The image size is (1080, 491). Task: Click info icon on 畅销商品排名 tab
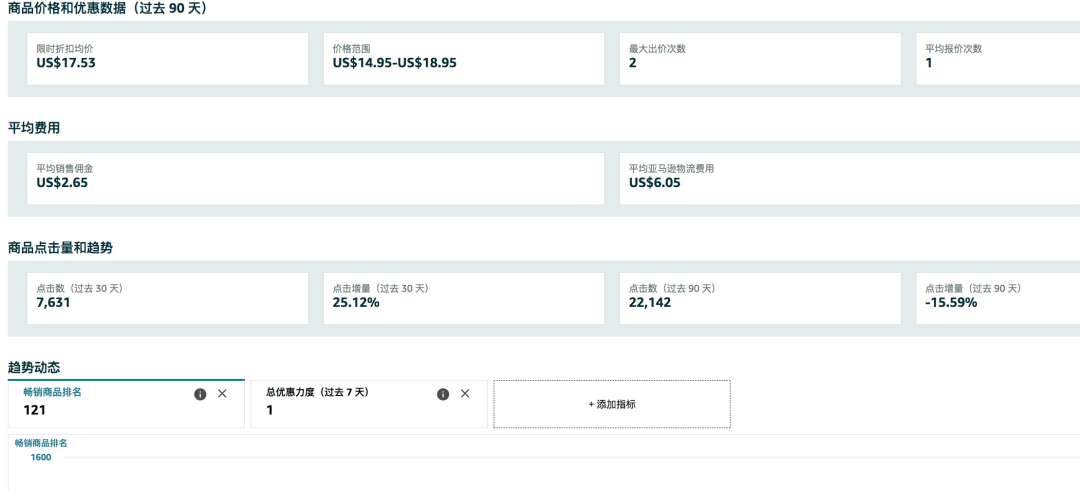[x=200, y=394]
